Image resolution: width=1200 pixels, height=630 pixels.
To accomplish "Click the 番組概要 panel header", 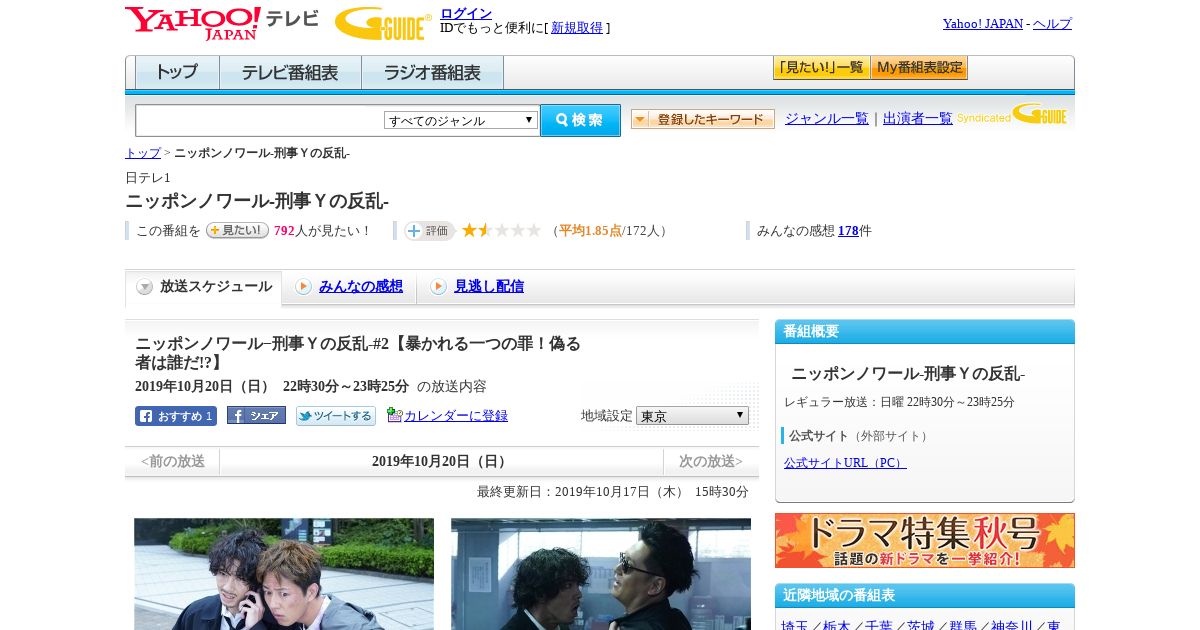I will coord(925,332).
